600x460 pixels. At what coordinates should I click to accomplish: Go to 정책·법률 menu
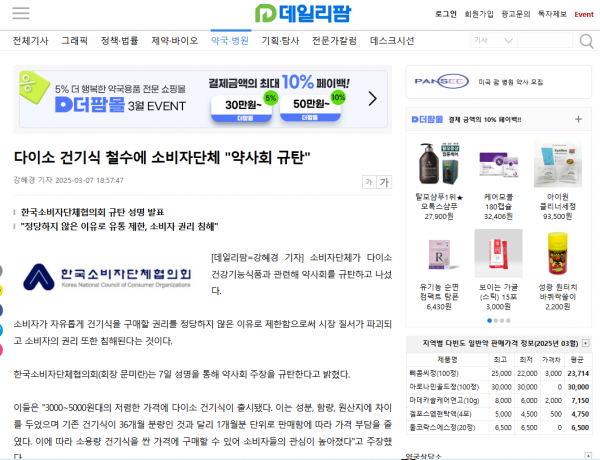point(119,41)
